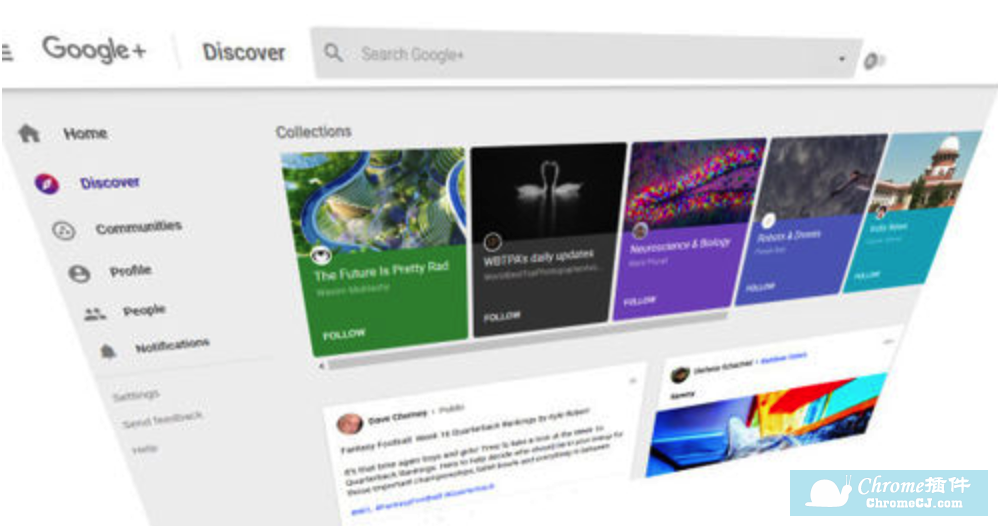Open the options menu on the colorful image post
Screen dimensions: 998x526
888,342
